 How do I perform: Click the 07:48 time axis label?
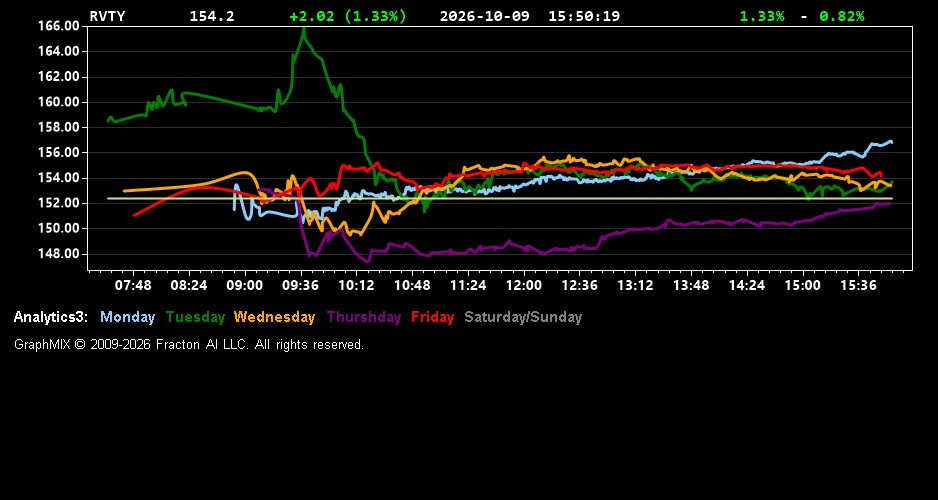pyautogui.click(x=133, y=286)
